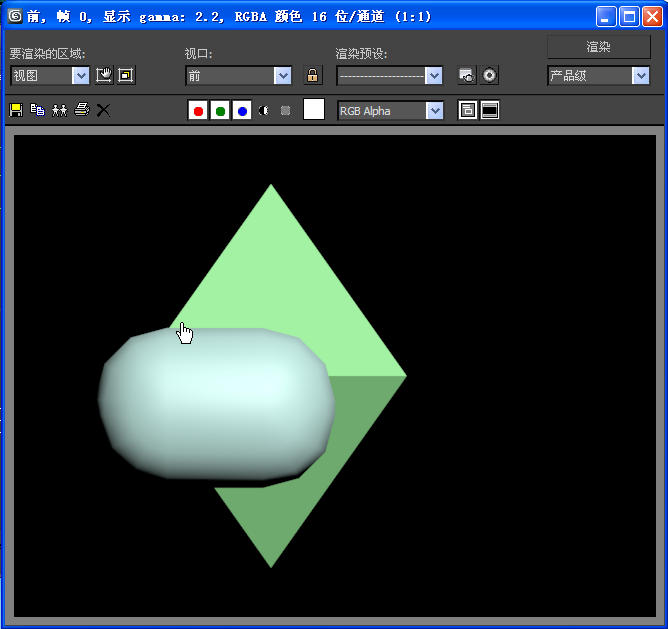Click the Save Image disk icon
668x629 pixels.
coord(16,110)
